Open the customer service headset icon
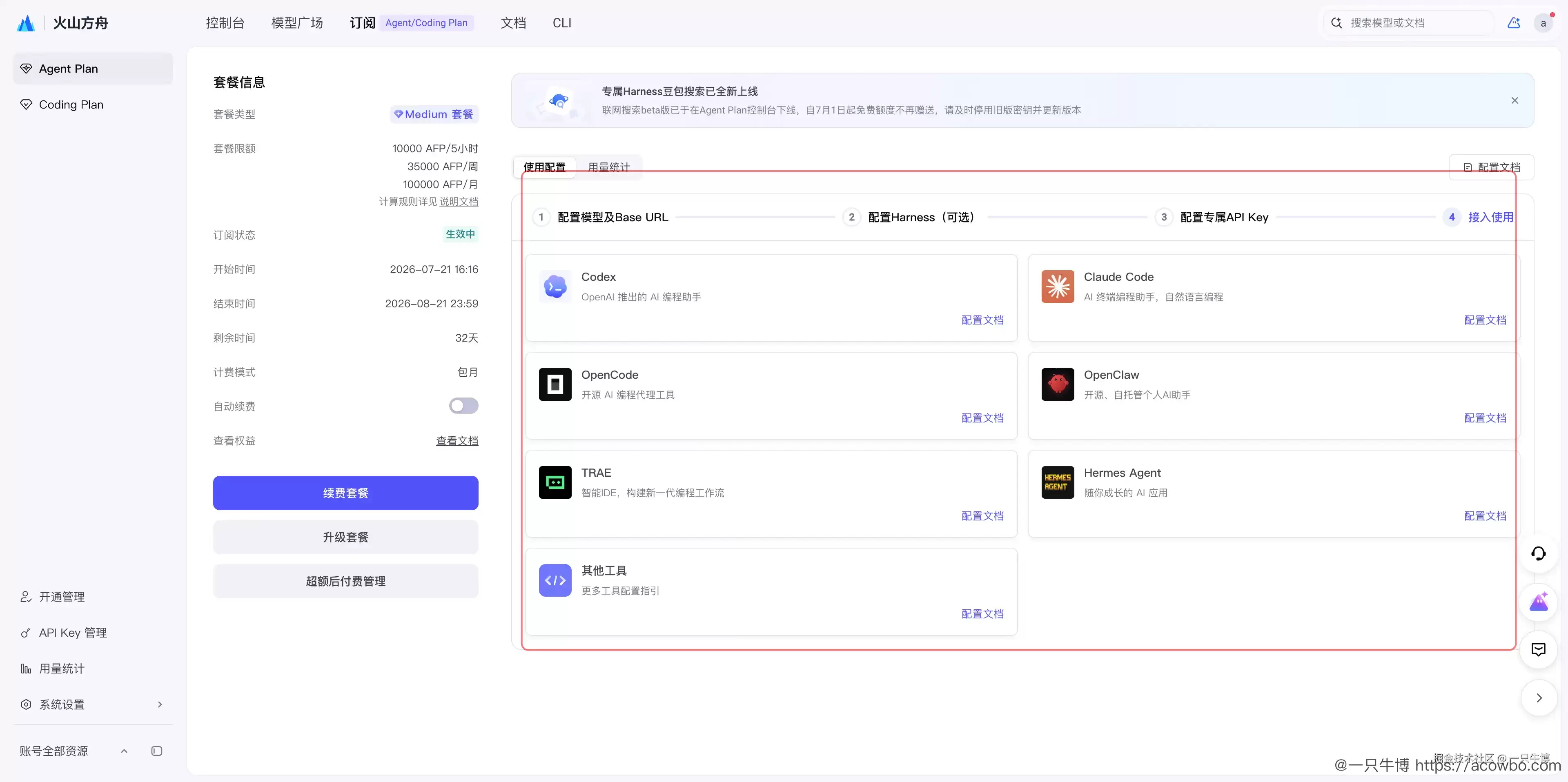The height and width of the screenshot is (782, 1568). coord(1538,554)
